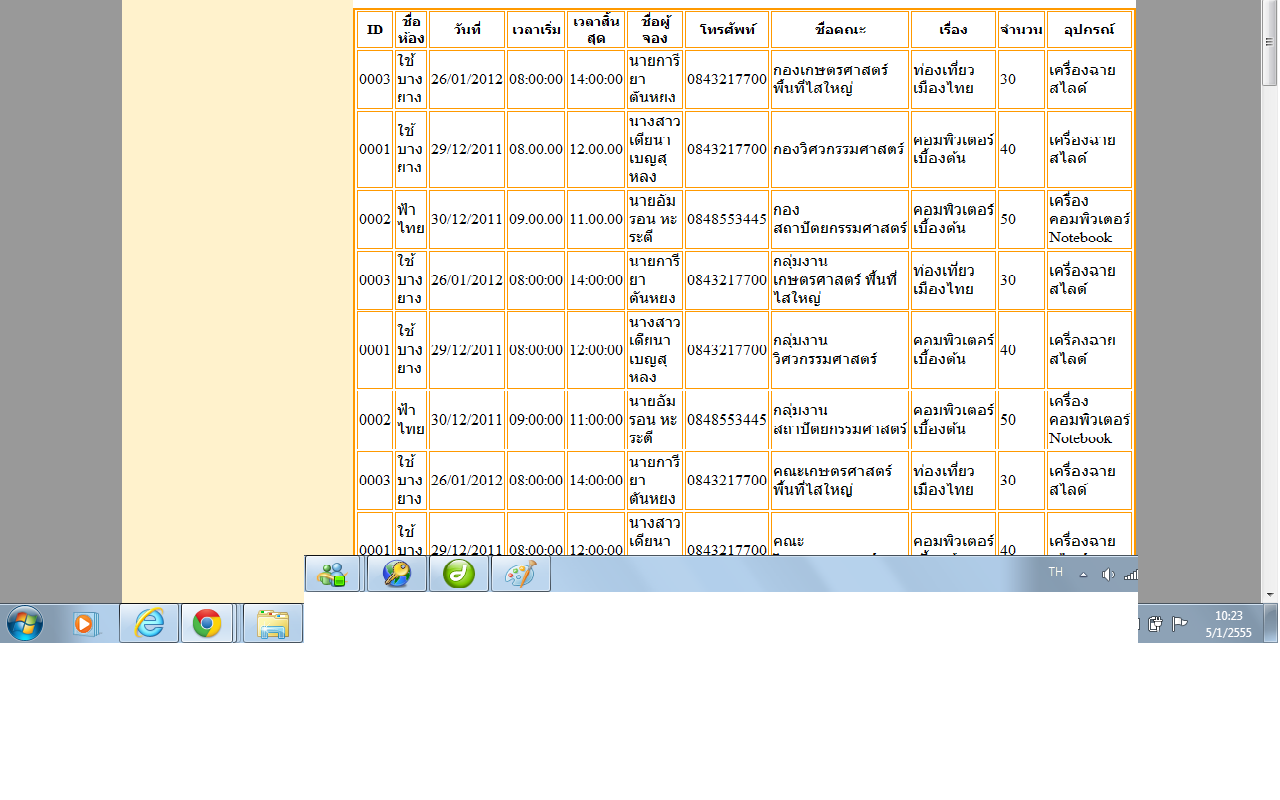This screenshot has width=1280, height=800.
Task: Click the โทรศัพท์ column header
Action: coord(727,30)
